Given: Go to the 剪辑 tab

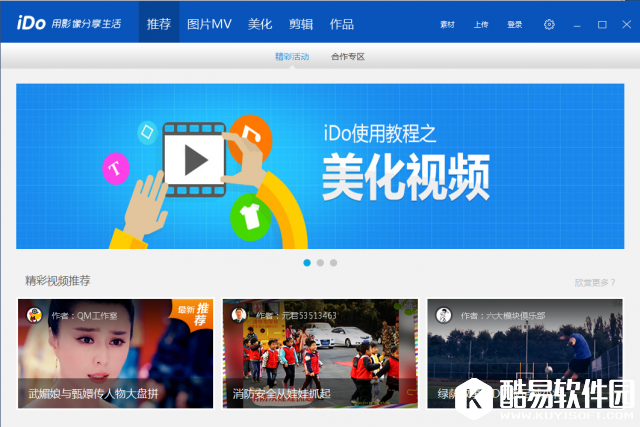Looking at the screenshot, I should pos(301,24).
